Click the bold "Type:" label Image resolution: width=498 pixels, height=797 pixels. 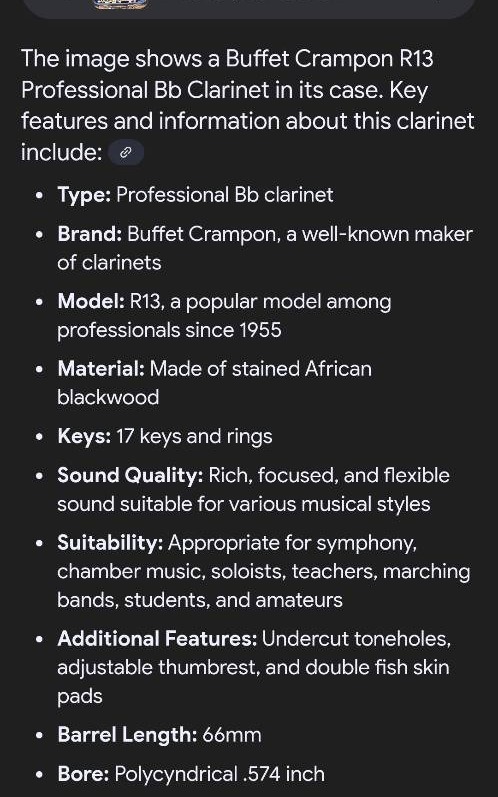(x=84, y=195)
